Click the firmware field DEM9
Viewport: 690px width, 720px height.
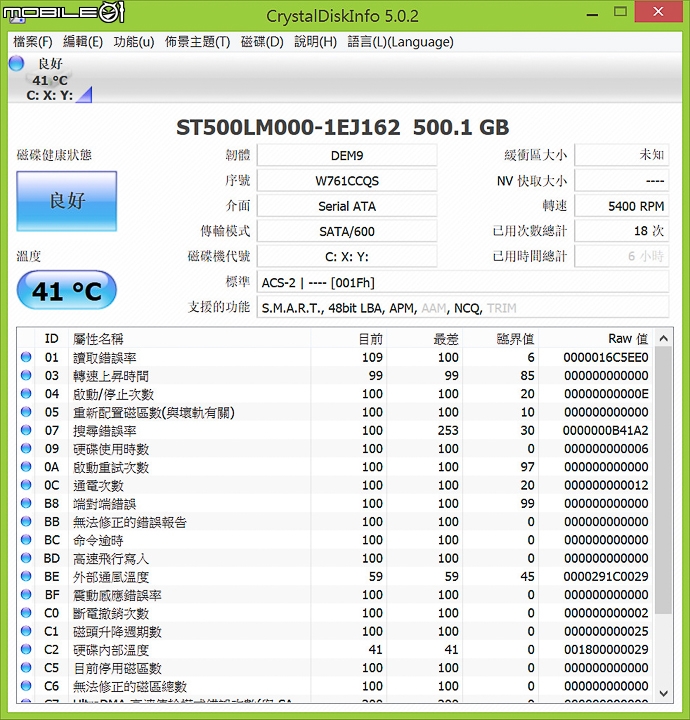(x=347, y=155)
